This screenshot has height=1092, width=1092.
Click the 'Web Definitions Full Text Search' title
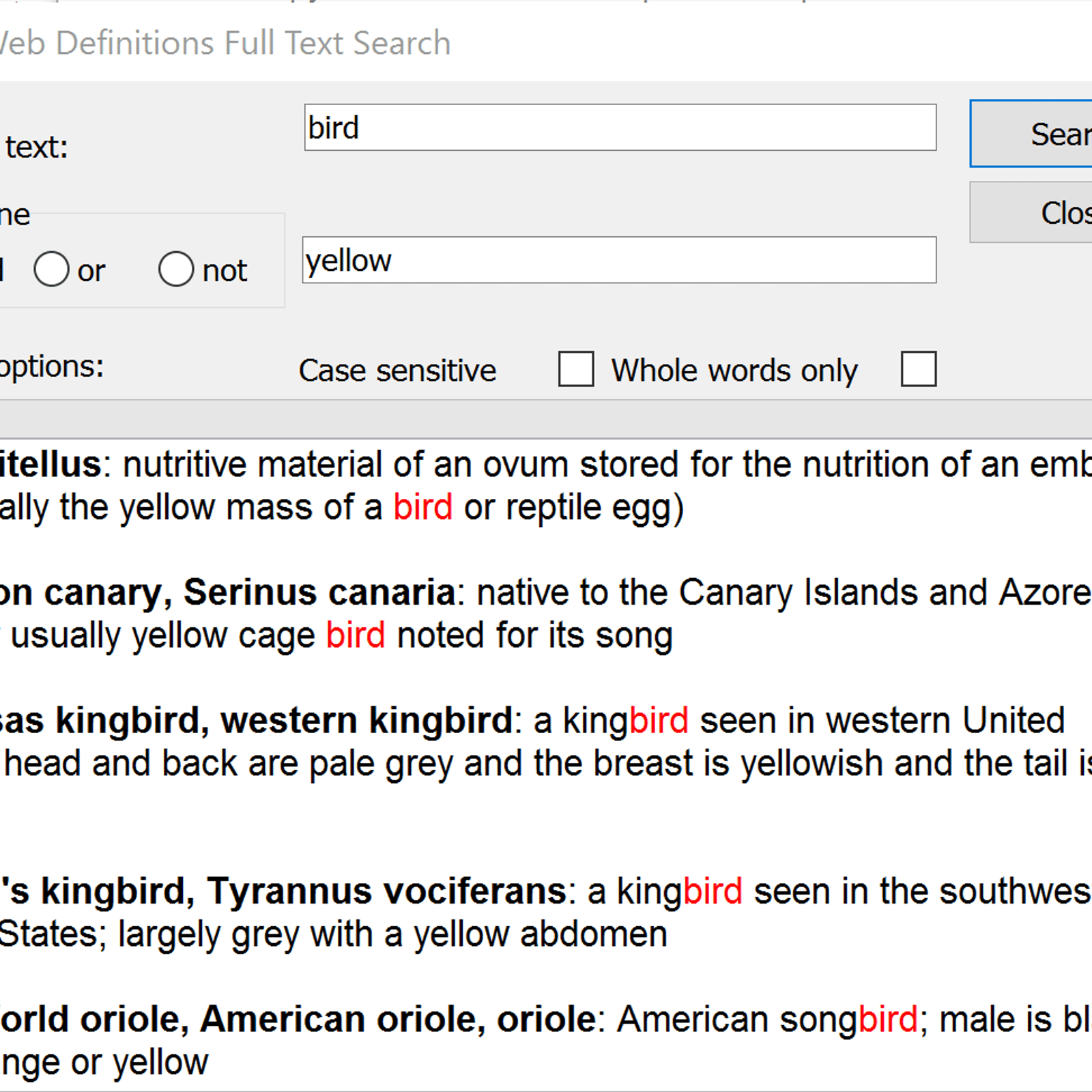click(225, 43)
